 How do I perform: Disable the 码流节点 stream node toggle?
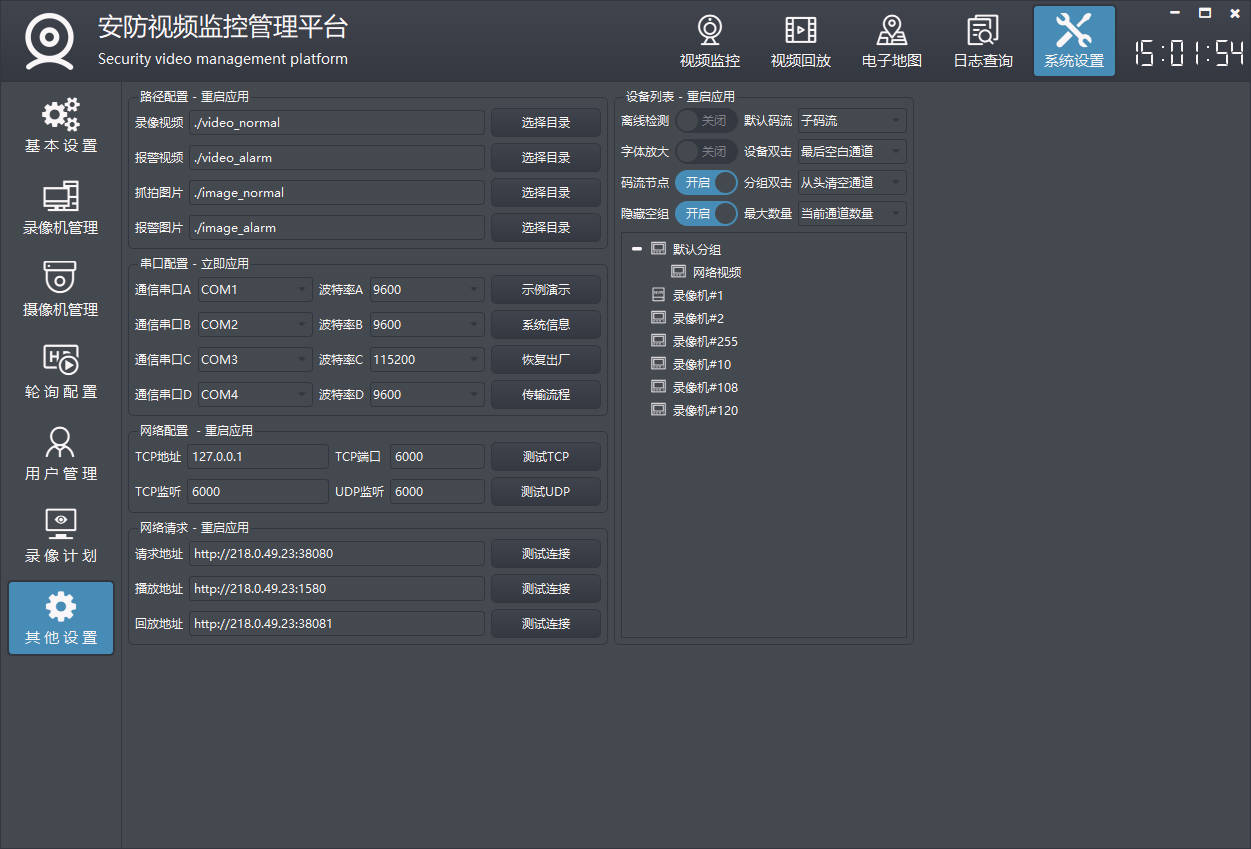[706, 183]
